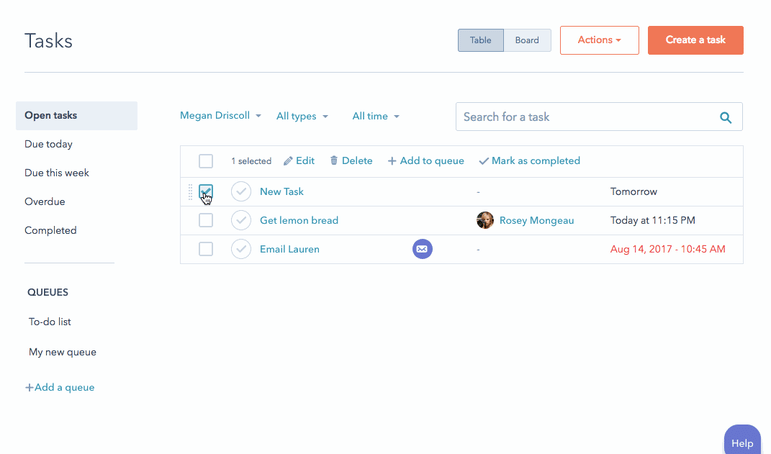The image size is (771, 454).
Task: Click the Add a queue link
Action: click(60, 387)
